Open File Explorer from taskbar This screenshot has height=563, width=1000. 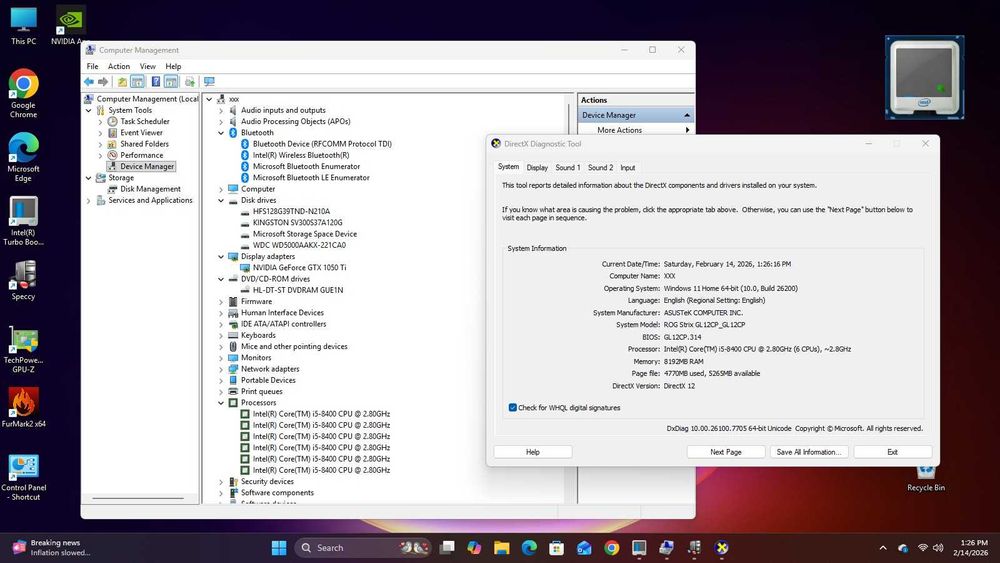pos(501,548)
